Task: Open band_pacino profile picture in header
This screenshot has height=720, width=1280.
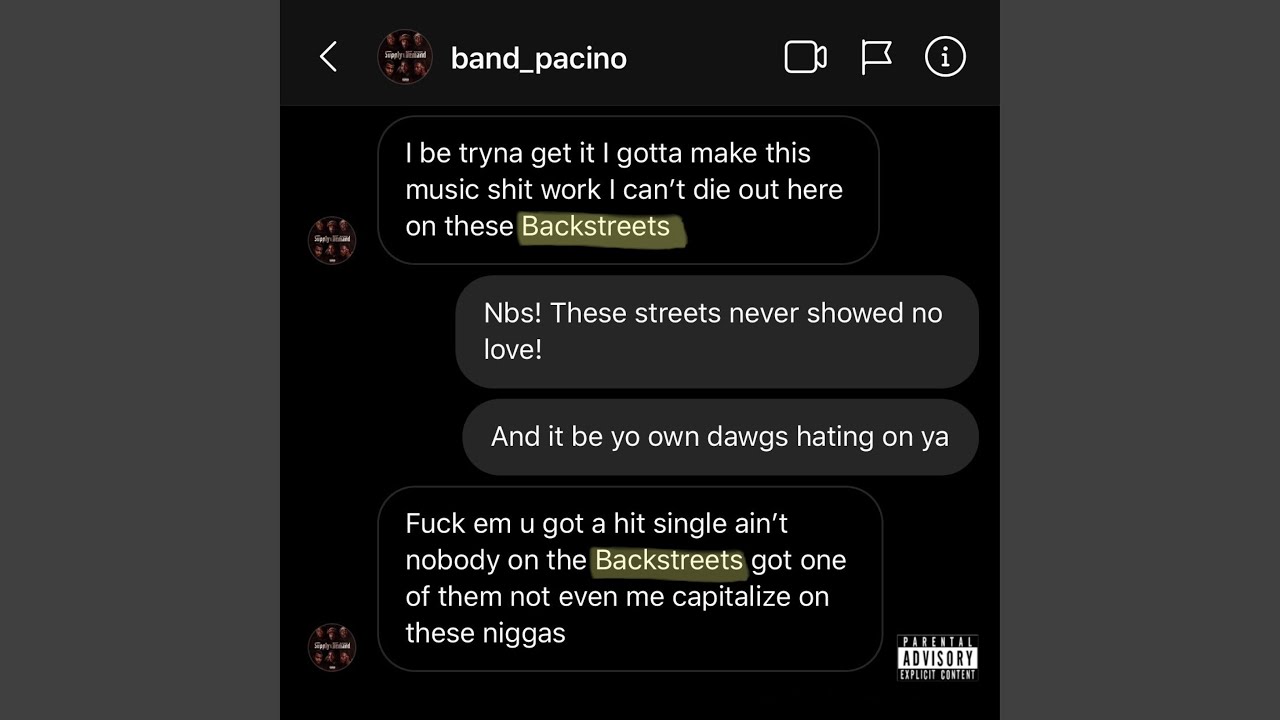Action: (405, 57)
